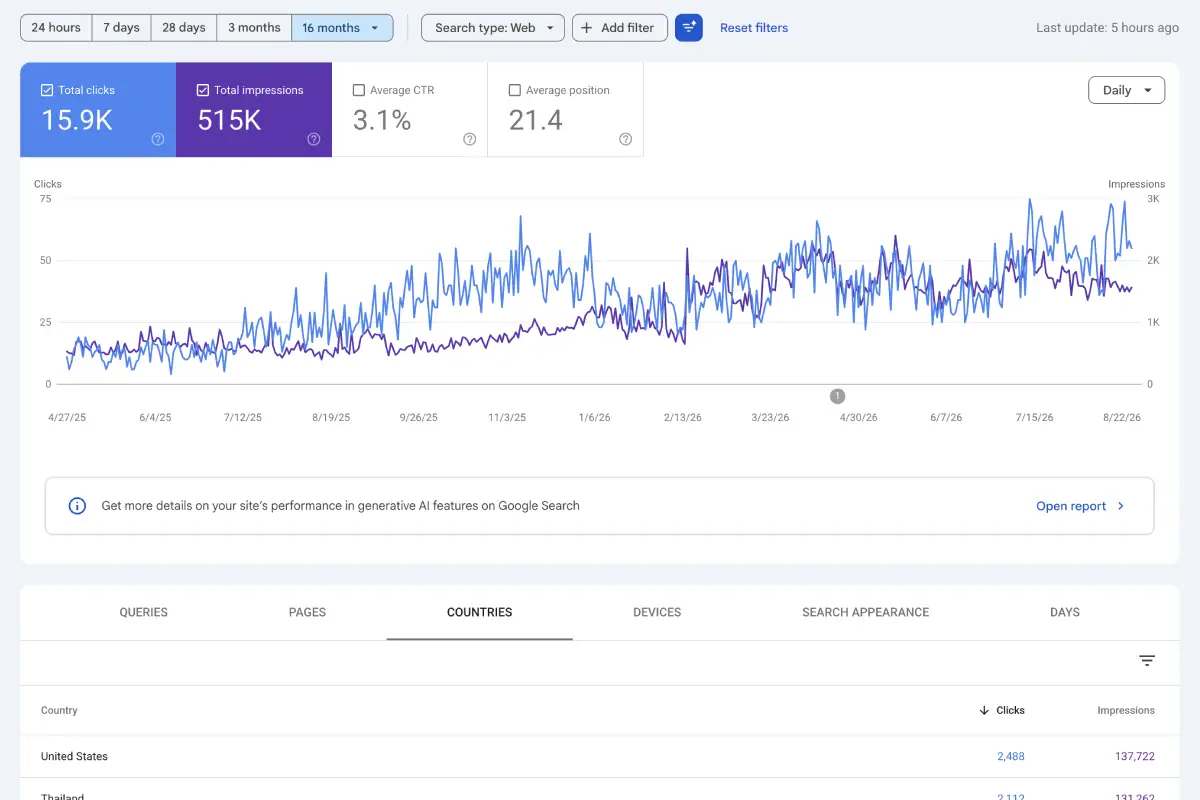Open help for Average position metric
1200x800 pixels.
(x=626, y=139)
